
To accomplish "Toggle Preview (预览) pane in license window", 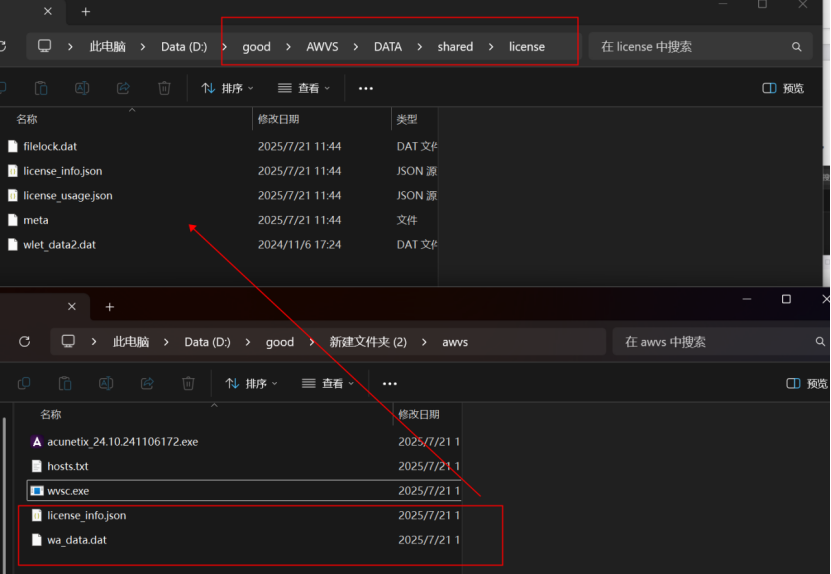I will (783, 88).
